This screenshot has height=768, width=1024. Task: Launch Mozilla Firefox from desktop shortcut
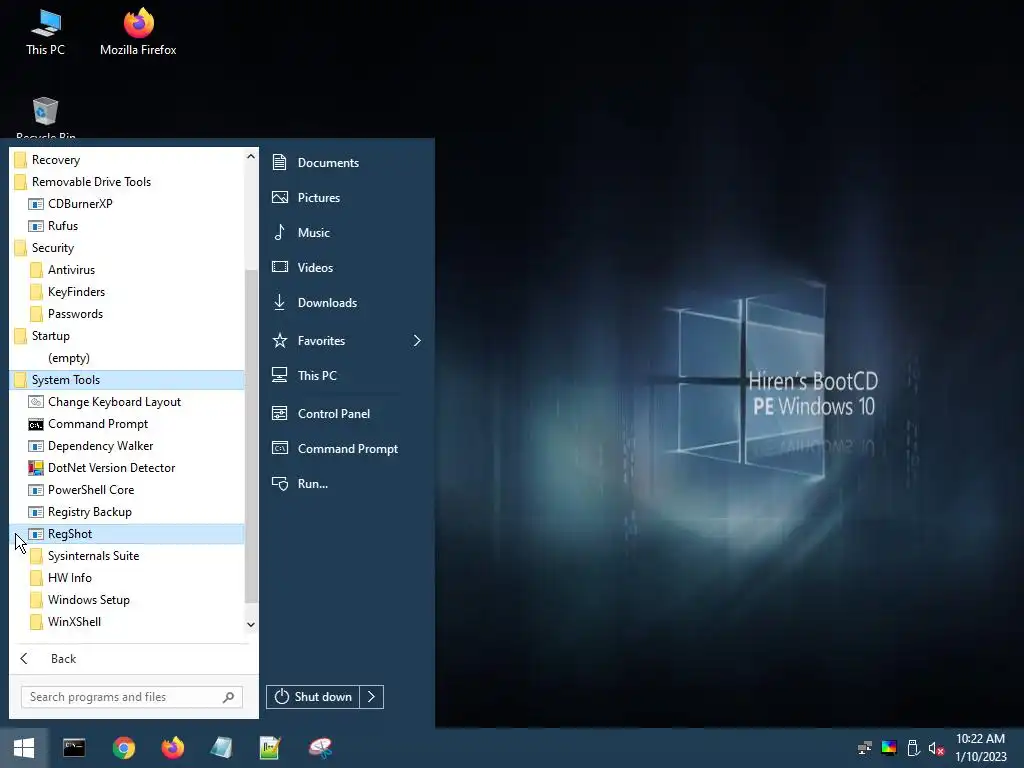(x=138, y=33)
